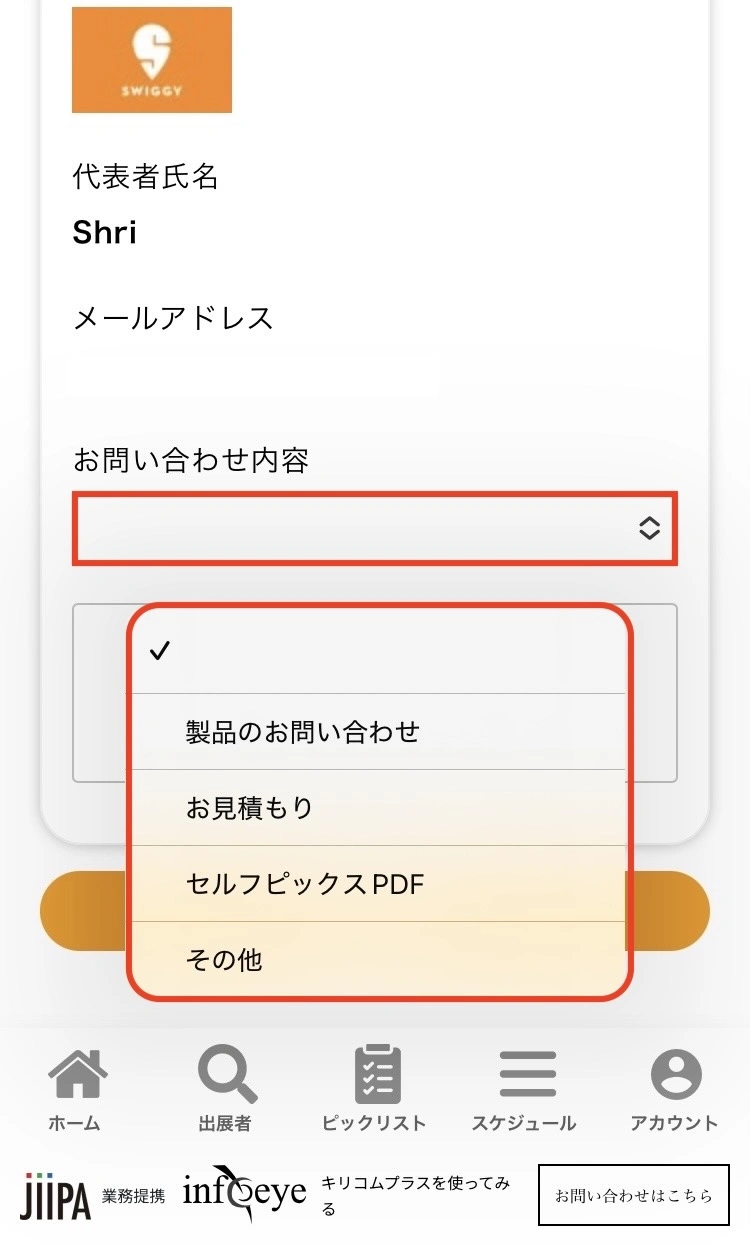
Task: Click the お問い合わせ内容 select field
Action: point(375,528)
